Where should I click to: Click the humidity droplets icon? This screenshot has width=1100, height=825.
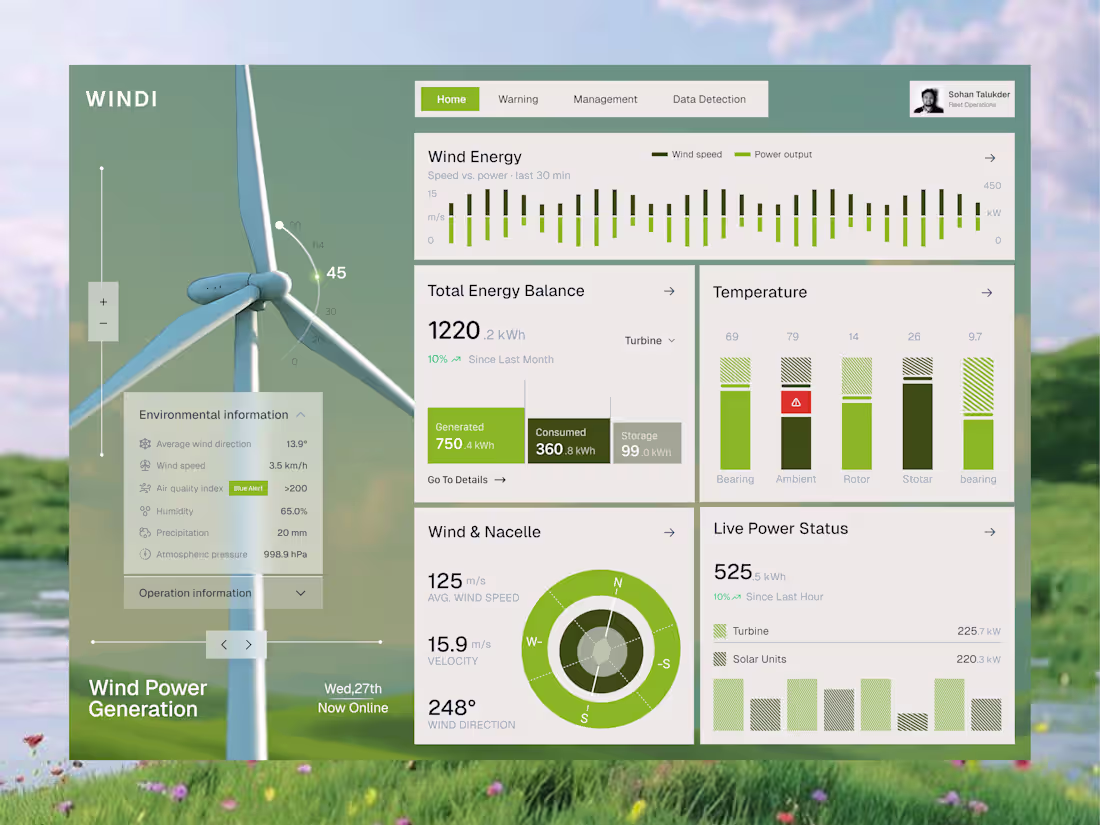[x=145, y=511]
